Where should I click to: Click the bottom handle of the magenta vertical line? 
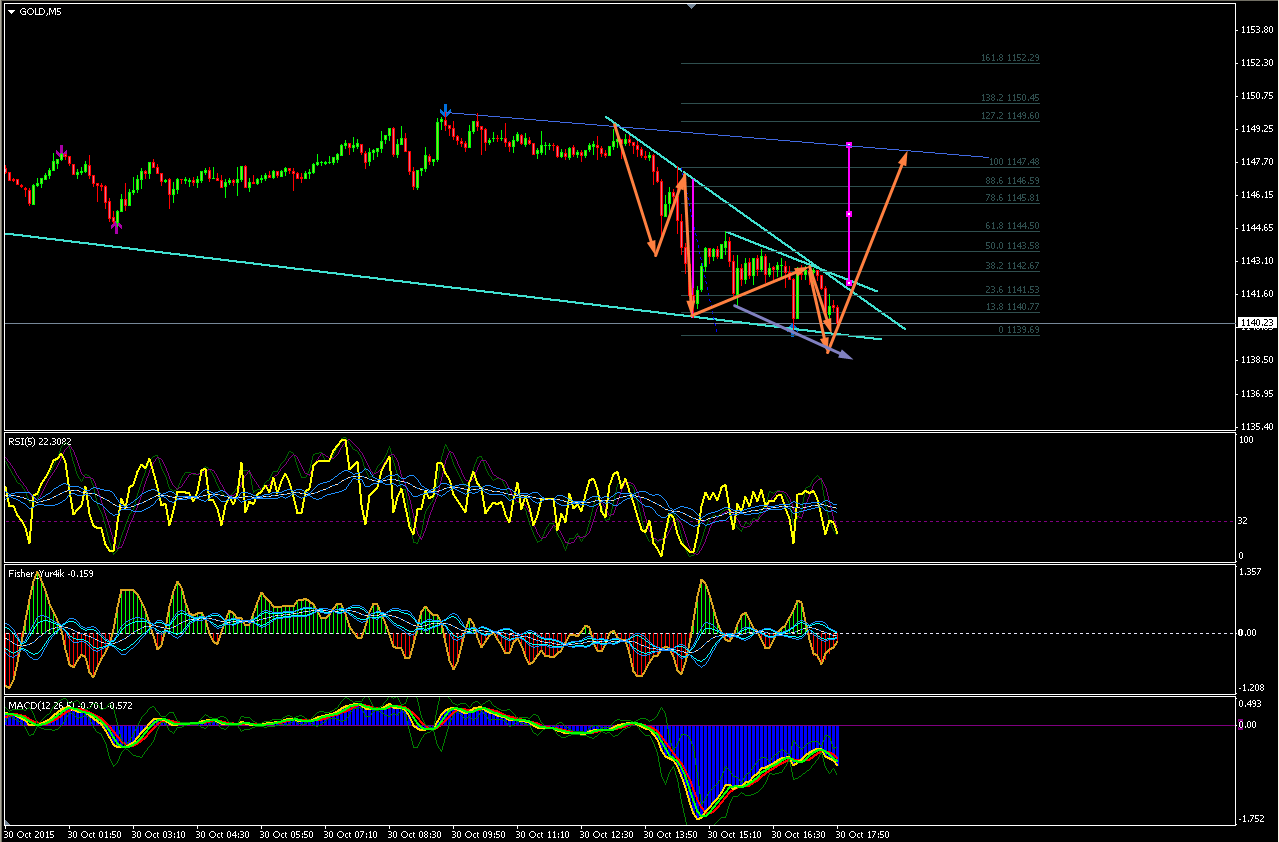pyautogui.click(x=849, y=283)
